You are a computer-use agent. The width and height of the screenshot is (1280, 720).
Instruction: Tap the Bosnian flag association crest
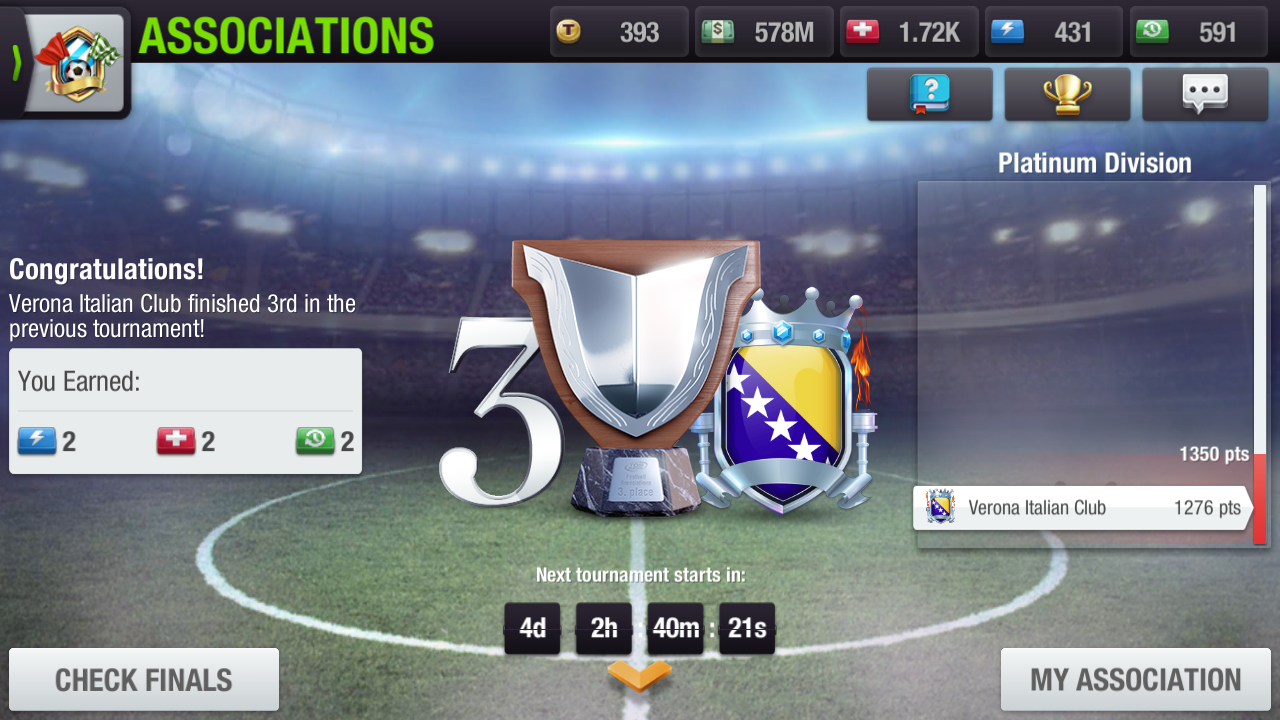[783, 405]
